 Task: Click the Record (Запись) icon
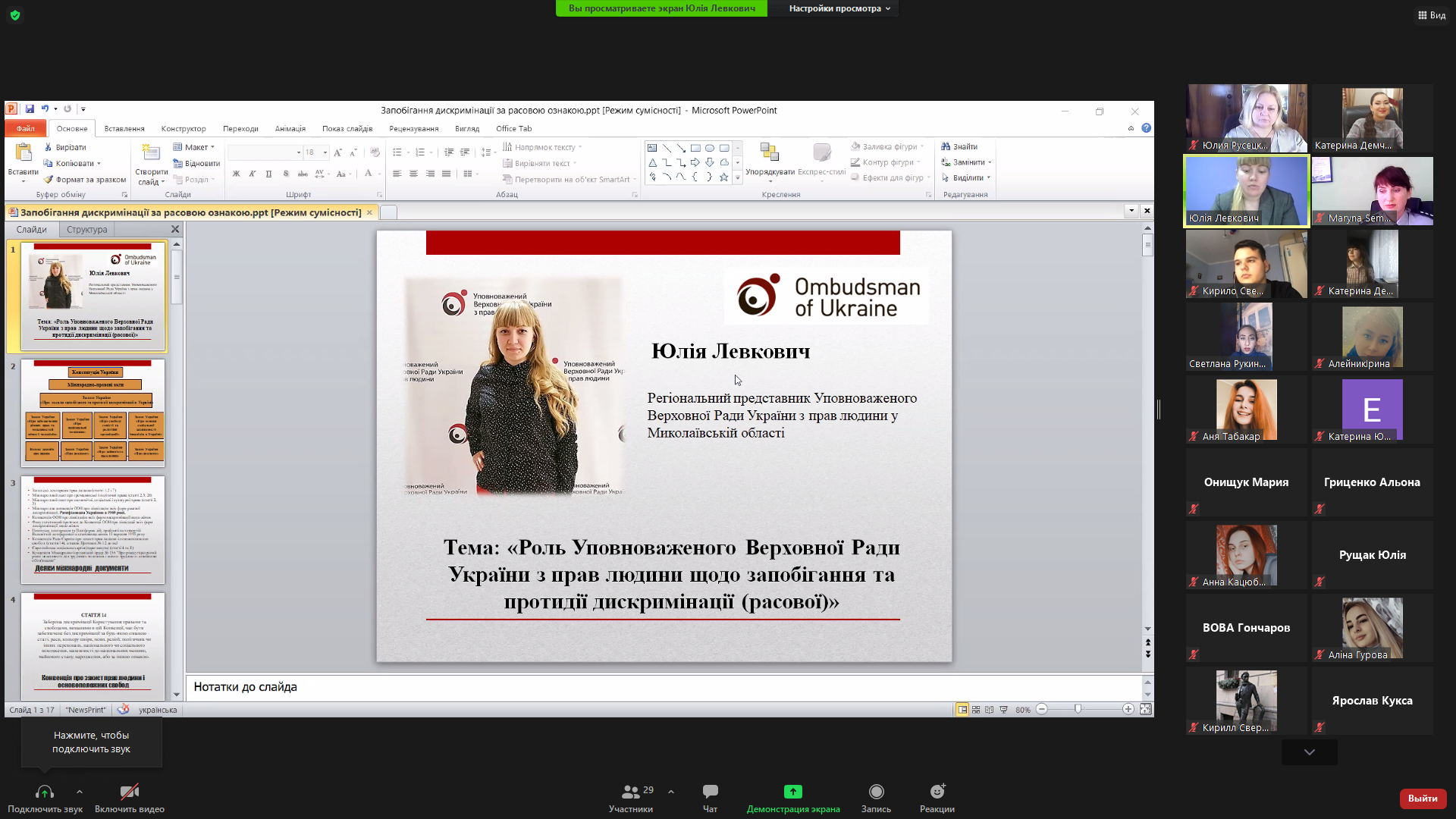(876, 797)
